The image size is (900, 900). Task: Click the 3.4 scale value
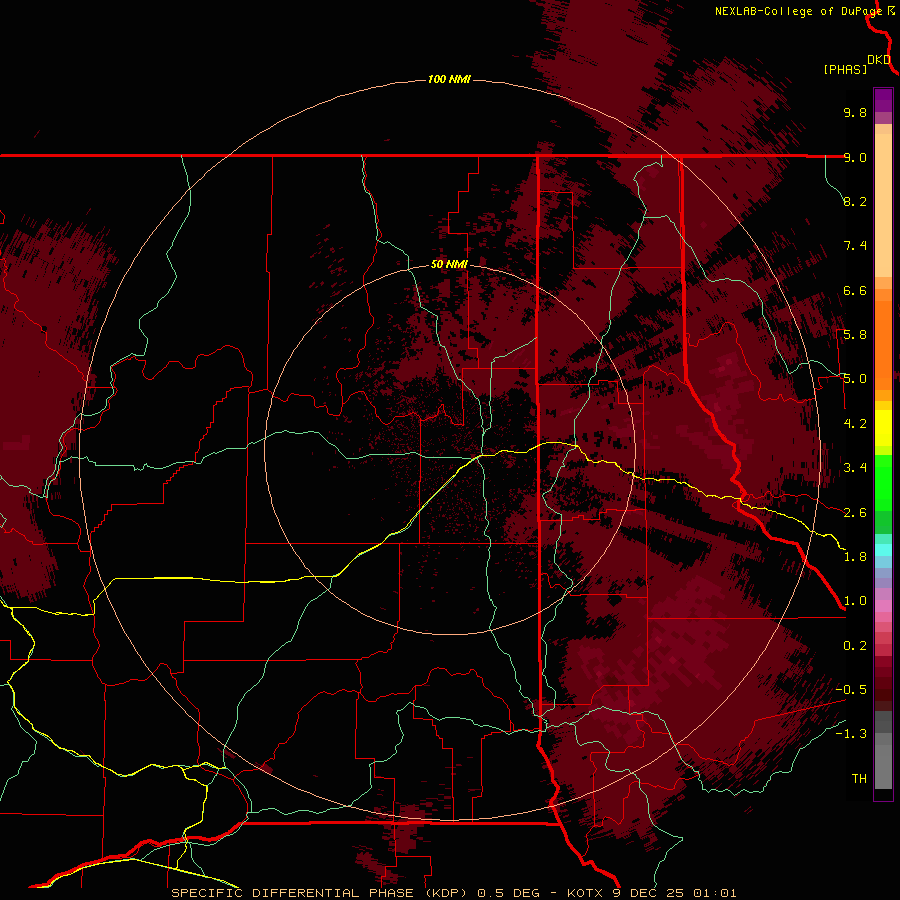pos(855,468)
